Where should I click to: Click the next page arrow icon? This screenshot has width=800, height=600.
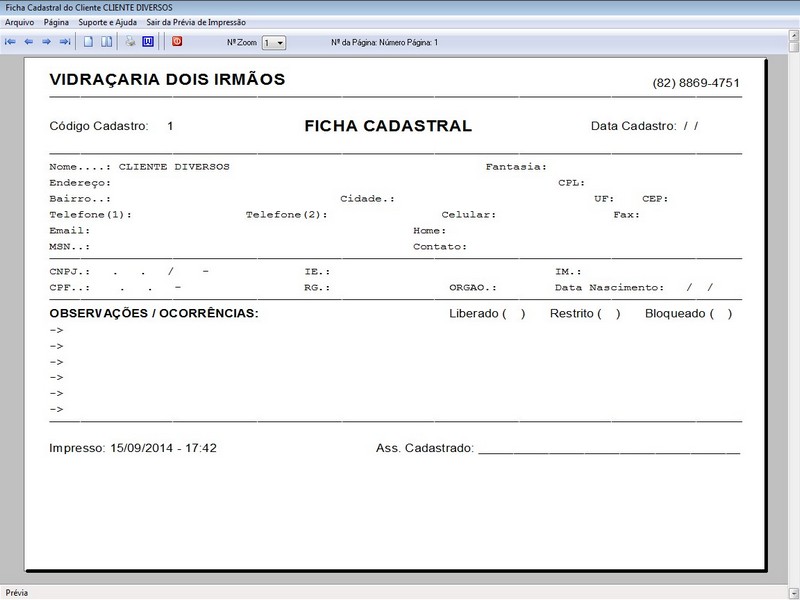pos(46,42)
